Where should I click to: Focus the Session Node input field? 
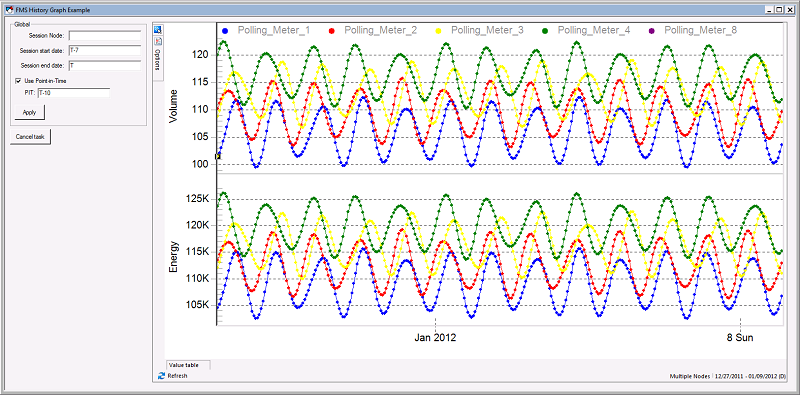[x=105, y=35]
